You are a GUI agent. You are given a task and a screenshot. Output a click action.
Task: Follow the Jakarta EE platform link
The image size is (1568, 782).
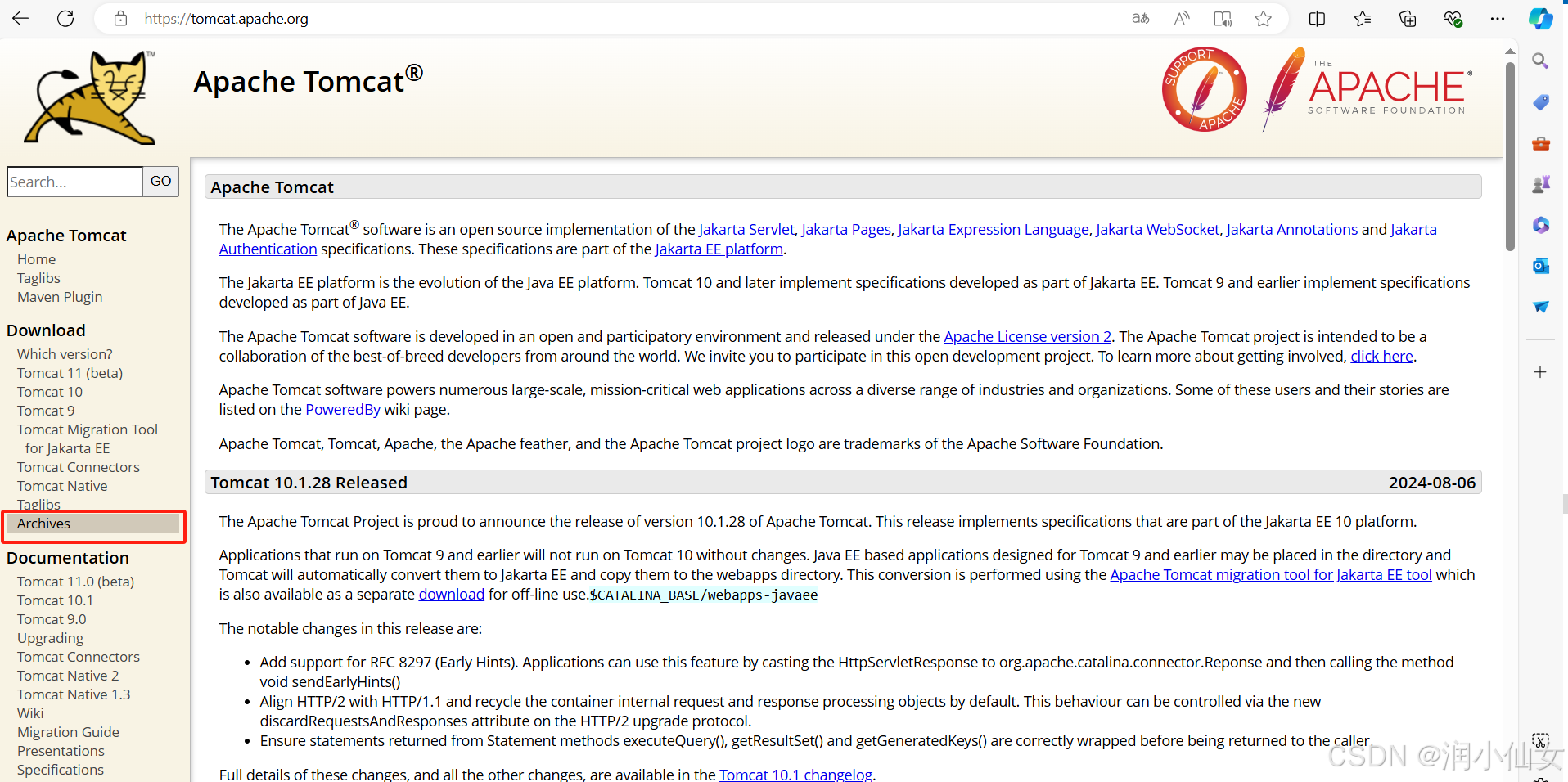point(719,249)
